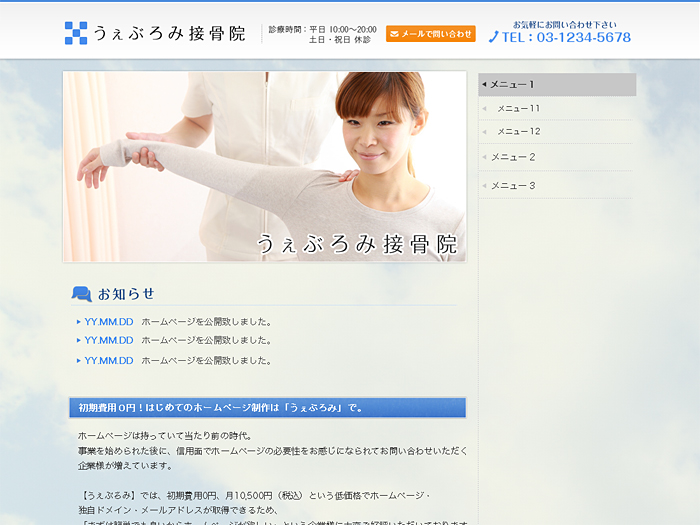Screen dimensions: 700x525
Task: Click the triangle bullet of the first news row
Action: pyautogui.click(x=79, y=322)
